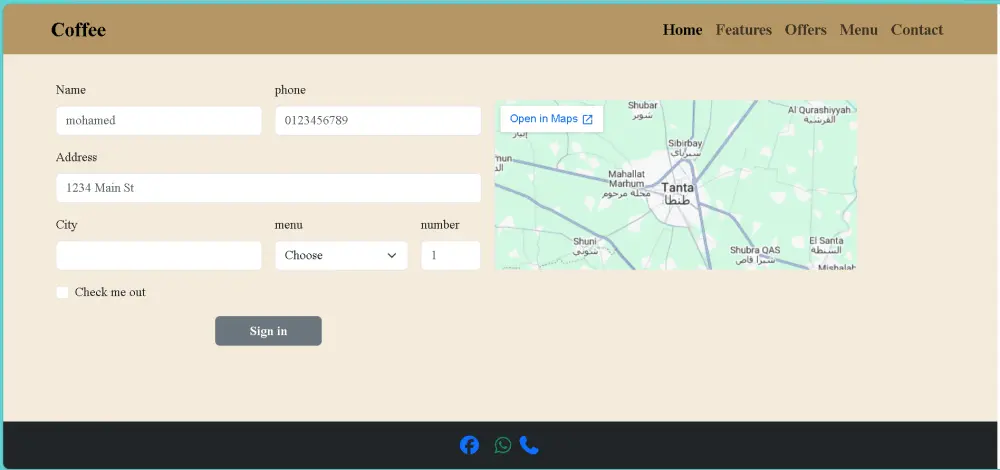Submit form with Sign in button
This screenshot has width=1000, height=470.
[x=268, y=331]
